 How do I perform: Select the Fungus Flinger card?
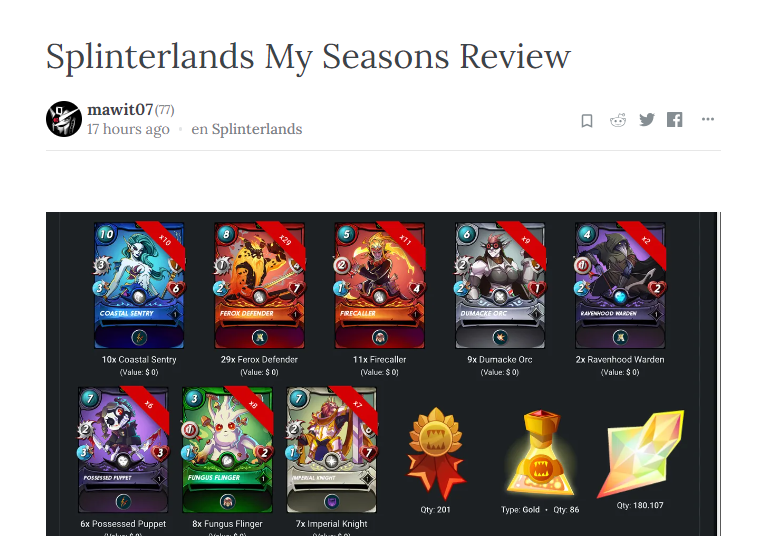coord(227,450)
